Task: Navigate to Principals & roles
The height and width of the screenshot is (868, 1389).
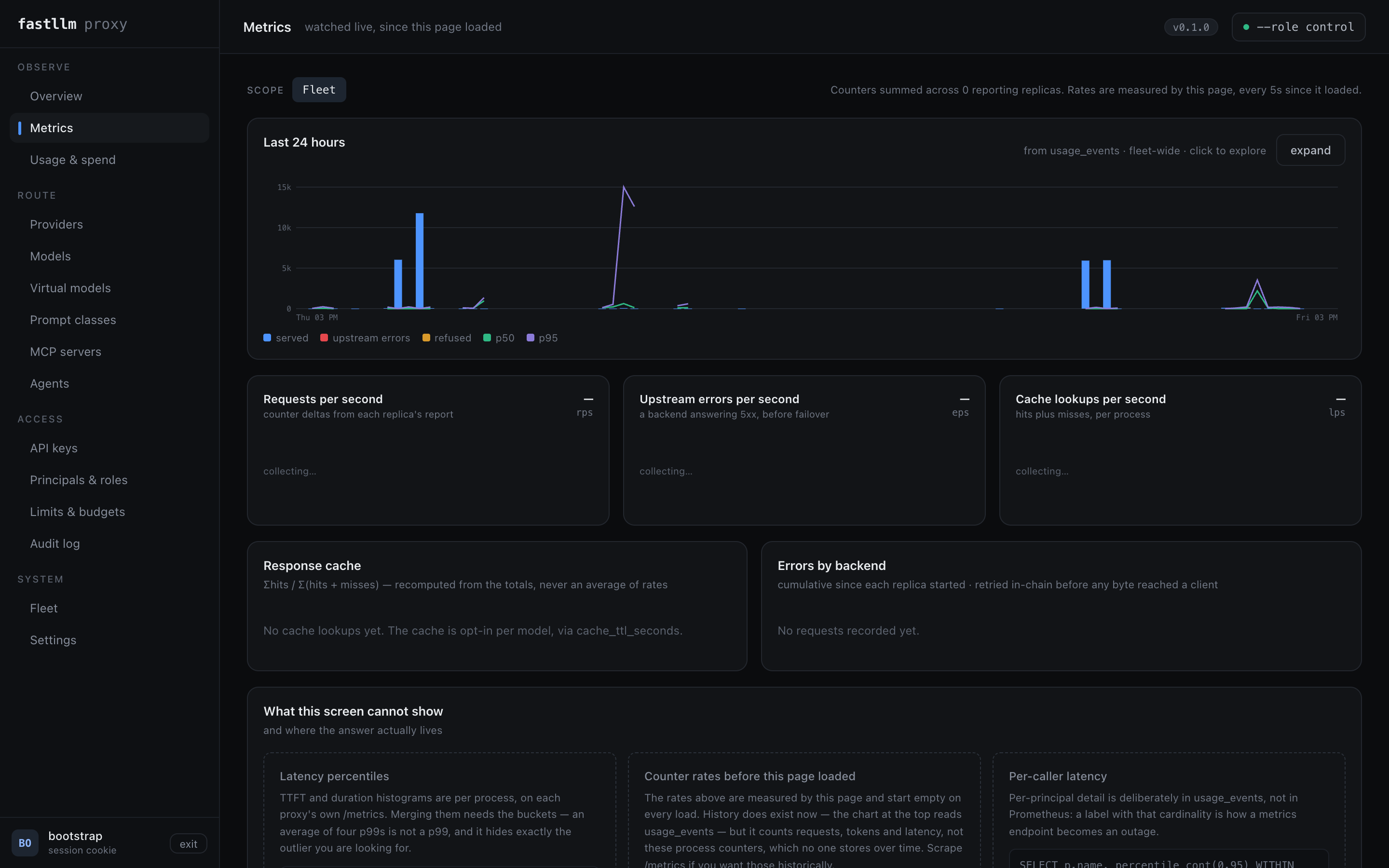Action: [x=109, y=480]
